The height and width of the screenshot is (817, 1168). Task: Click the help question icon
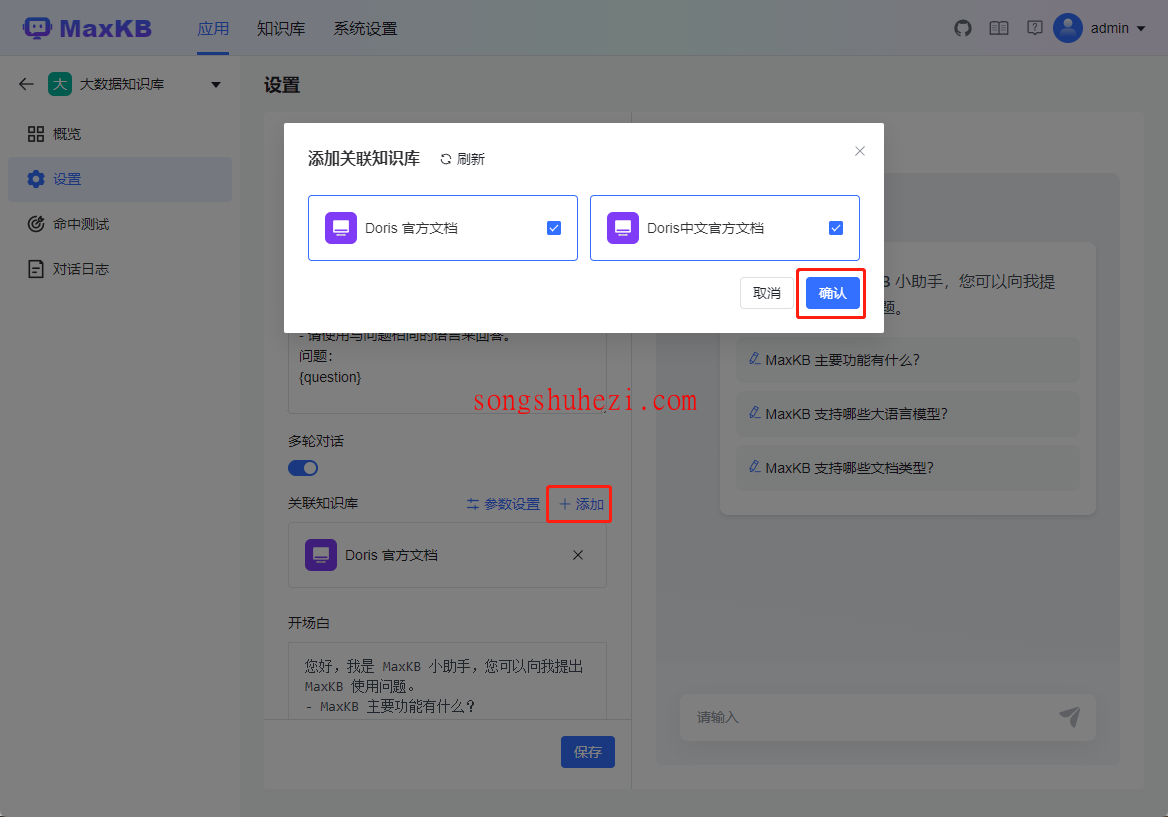pos(1035,28)
